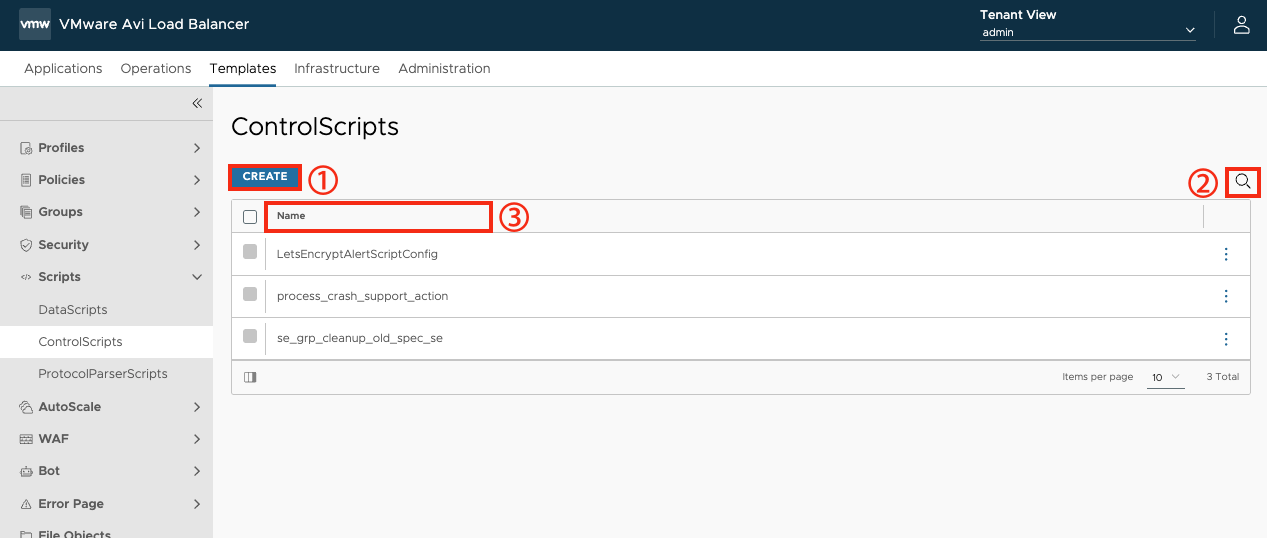
Task: Select ControlScripts in the sidebar
Action: pos(80,342)
